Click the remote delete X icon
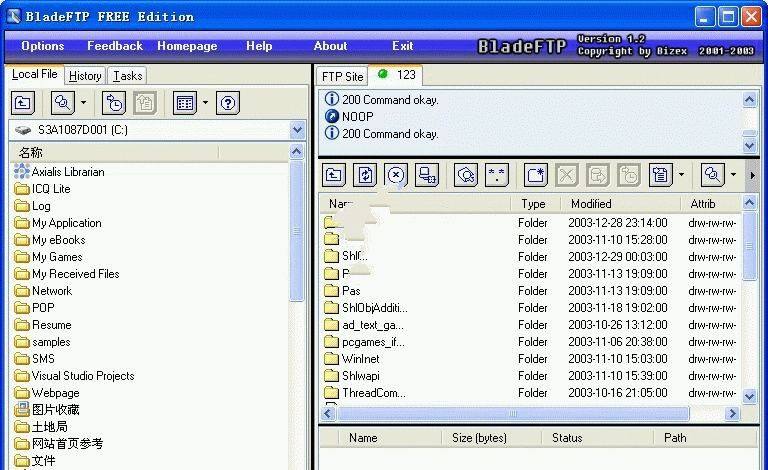768x470 pixels. [x=567, y=175]
